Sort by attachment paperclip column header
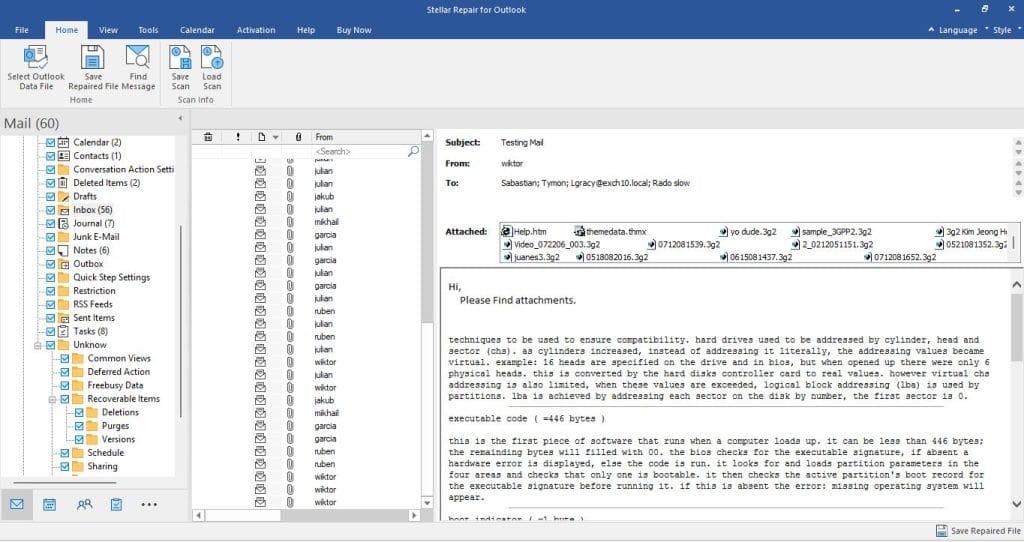 (x=298, y=137)
